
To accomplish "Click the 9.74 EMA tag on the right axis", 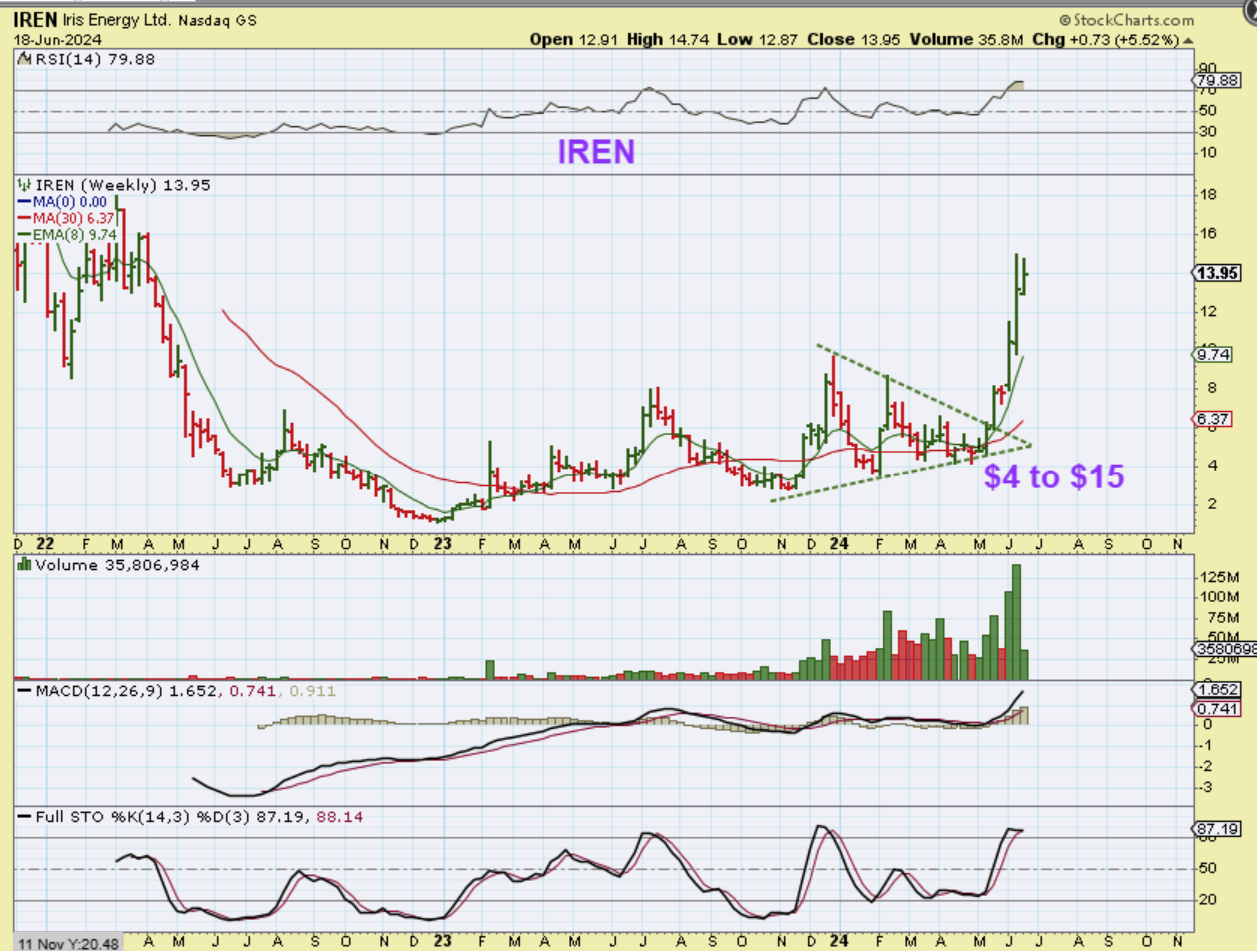I will 1213,354.
